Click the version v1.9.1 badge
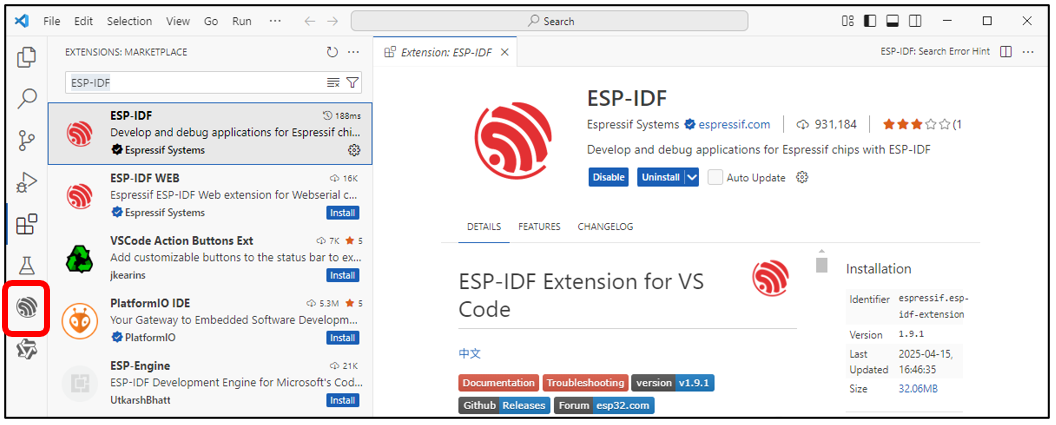Image resolution: width=1056 pixels, height=425 pixels. point(673,383)
